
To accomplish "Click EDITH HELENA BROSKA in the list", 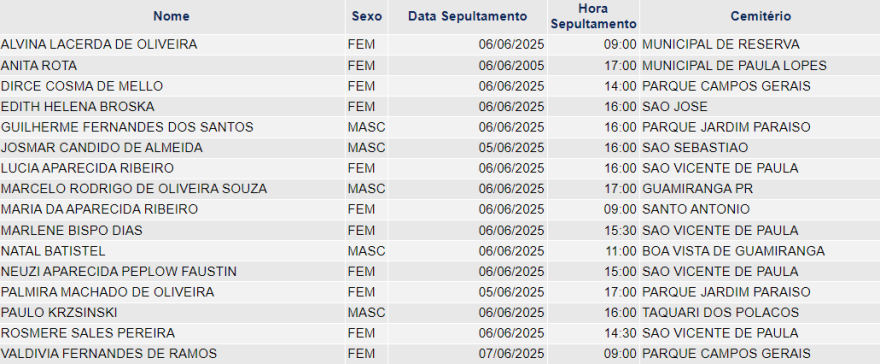I will (x=78, y=107).
